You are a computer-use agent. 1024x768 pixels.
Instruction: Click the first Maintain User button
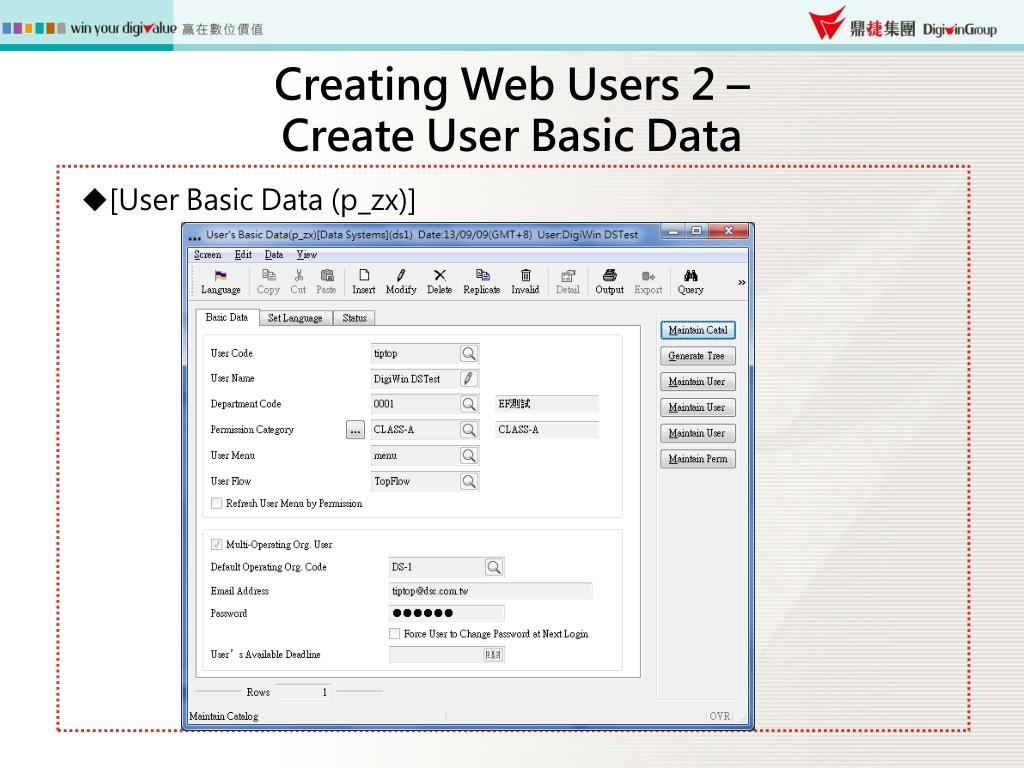tap(697, 381)
